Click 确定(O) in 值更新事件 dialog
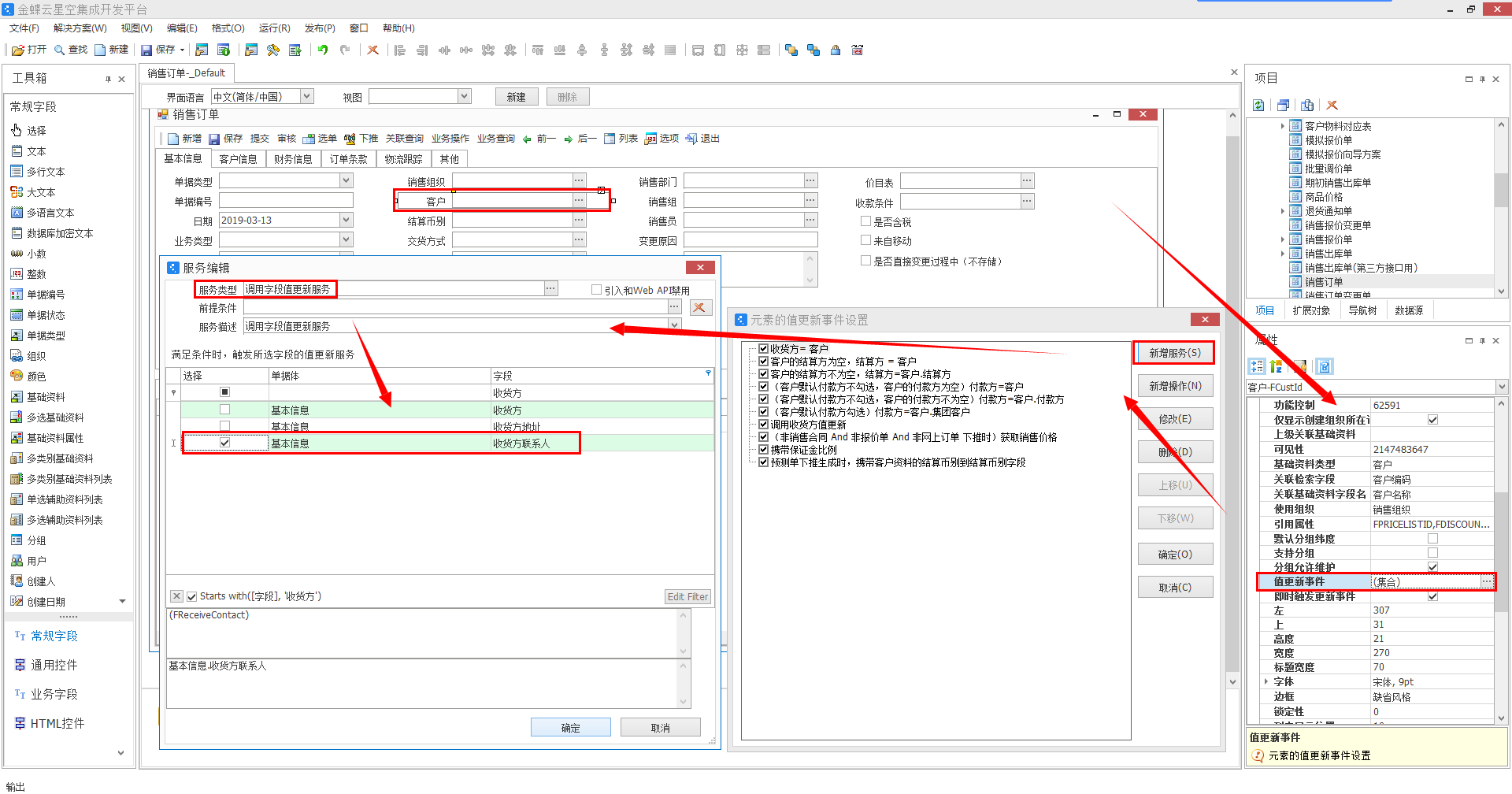The width and height of the screenshot is (1512, 794). point(1175,555)
